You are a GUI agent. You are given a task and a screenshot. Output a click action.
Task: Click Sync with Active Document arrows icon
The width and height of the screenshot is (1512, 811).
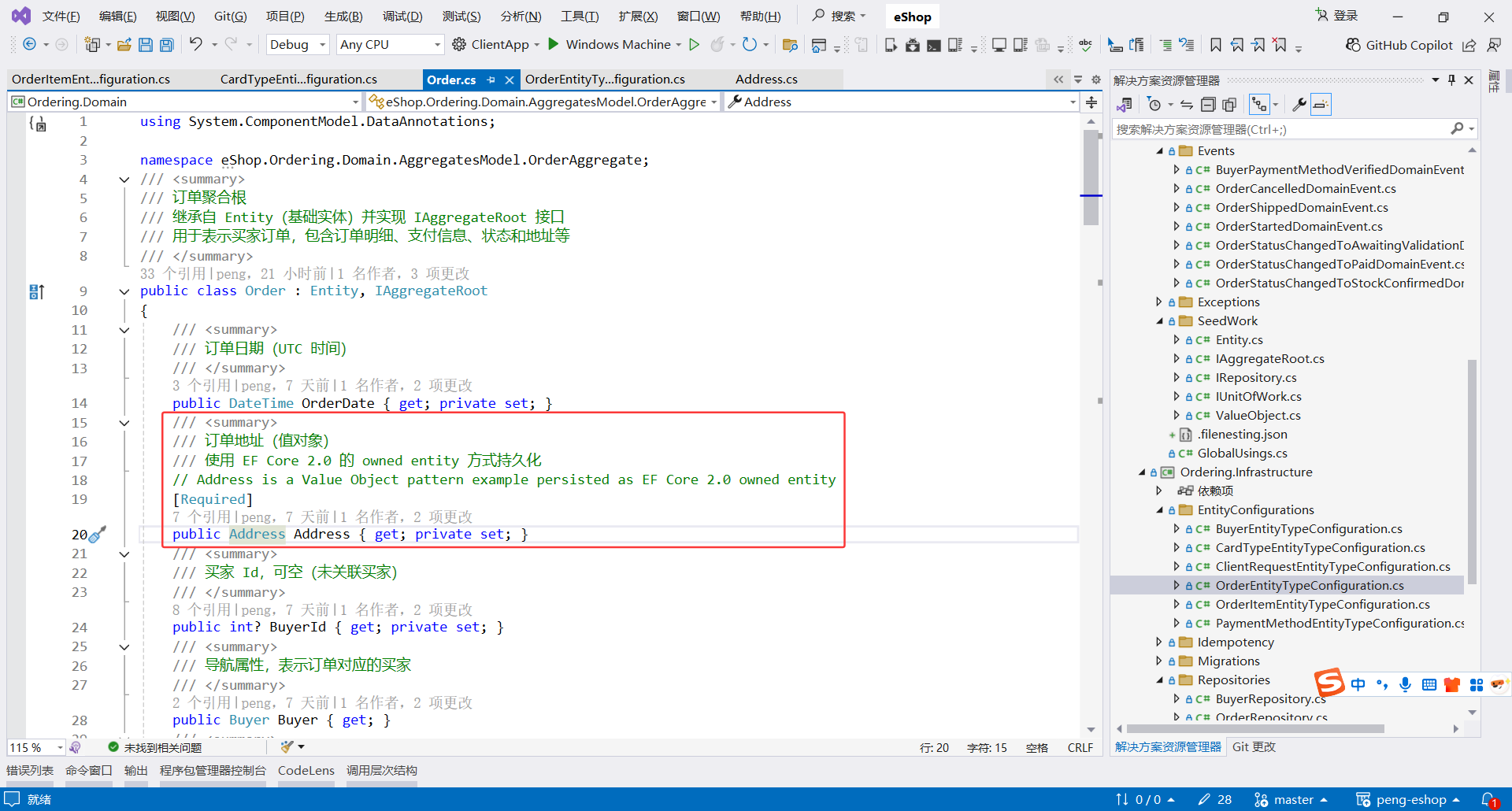point(1187,104)
